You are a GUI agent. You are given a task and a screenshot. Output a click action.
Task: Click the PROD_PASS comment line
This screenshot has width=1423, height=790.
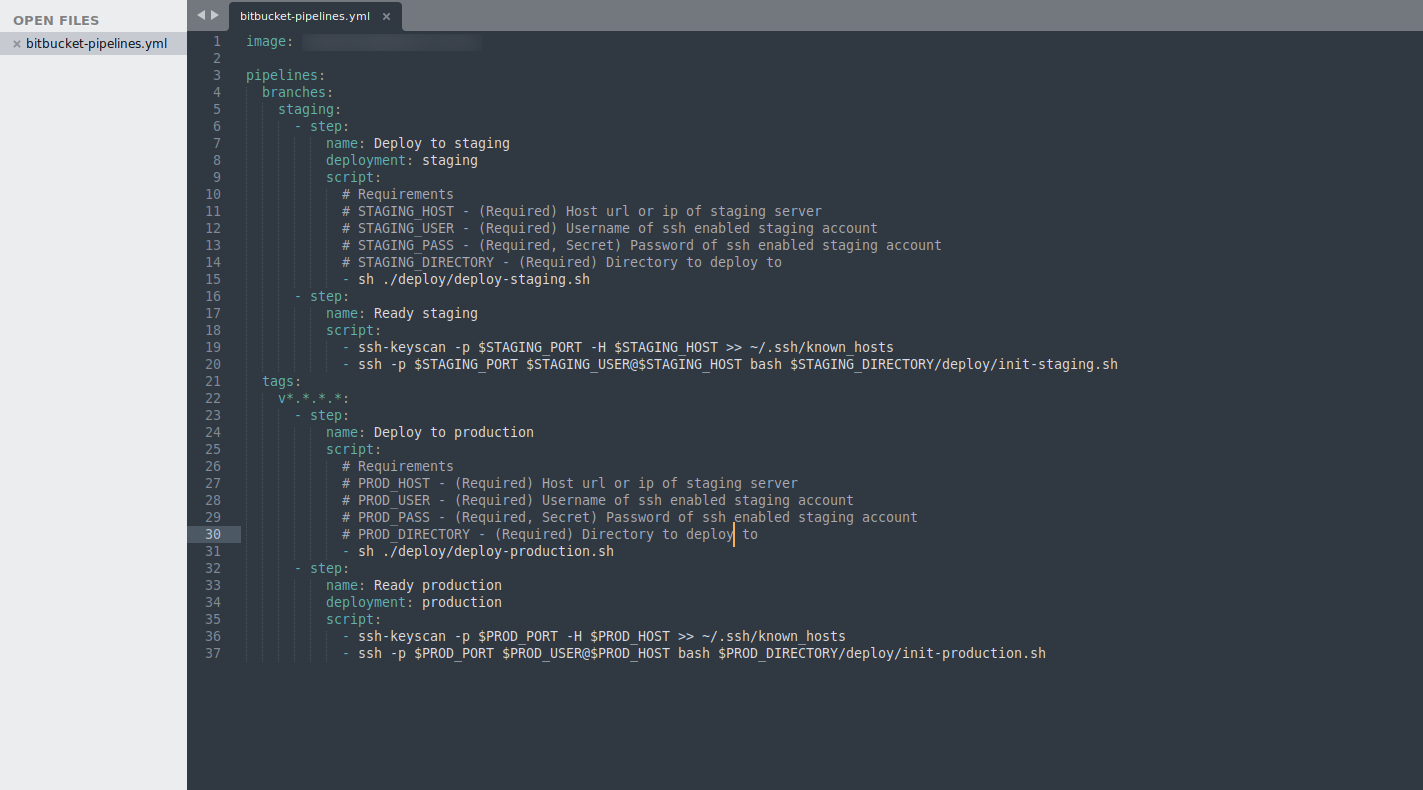tap(630, 517)
